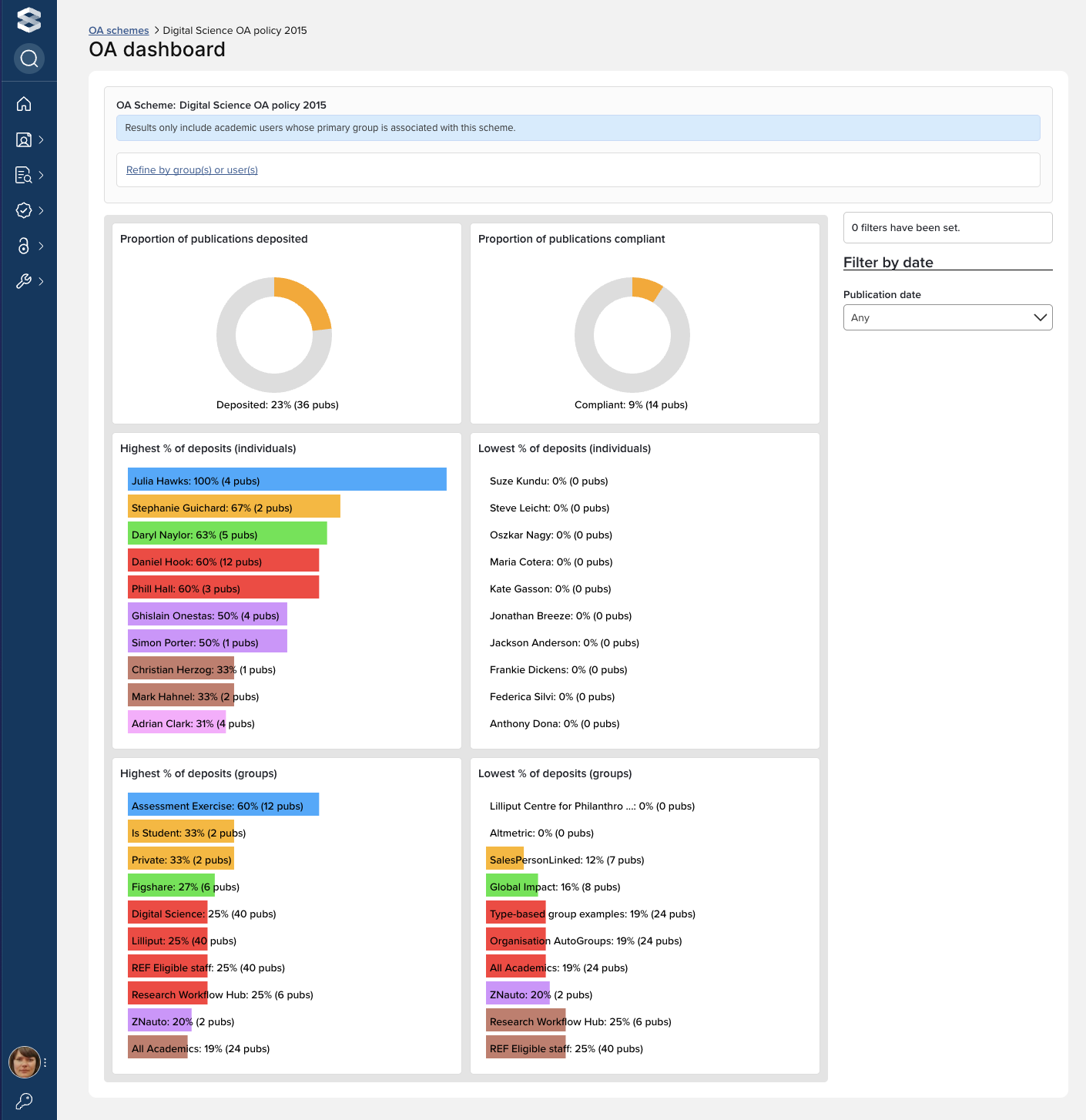This screenshot has height=1120, width=1086.
Task: Click the Assessment Exercise 60% group bar
Action: pyautogui.click(x=223, y=806)
